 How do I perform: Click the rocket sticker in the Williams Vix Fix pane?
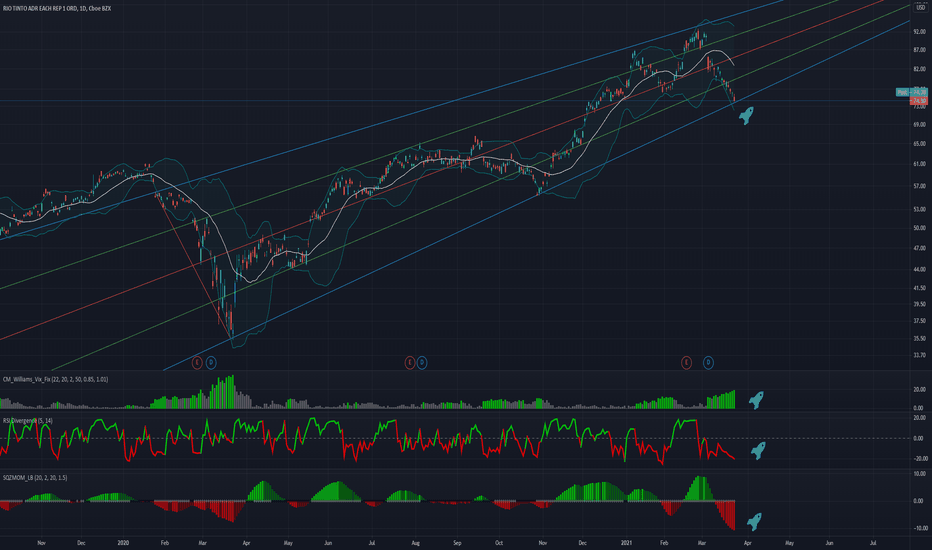click(x=755, y=400)
